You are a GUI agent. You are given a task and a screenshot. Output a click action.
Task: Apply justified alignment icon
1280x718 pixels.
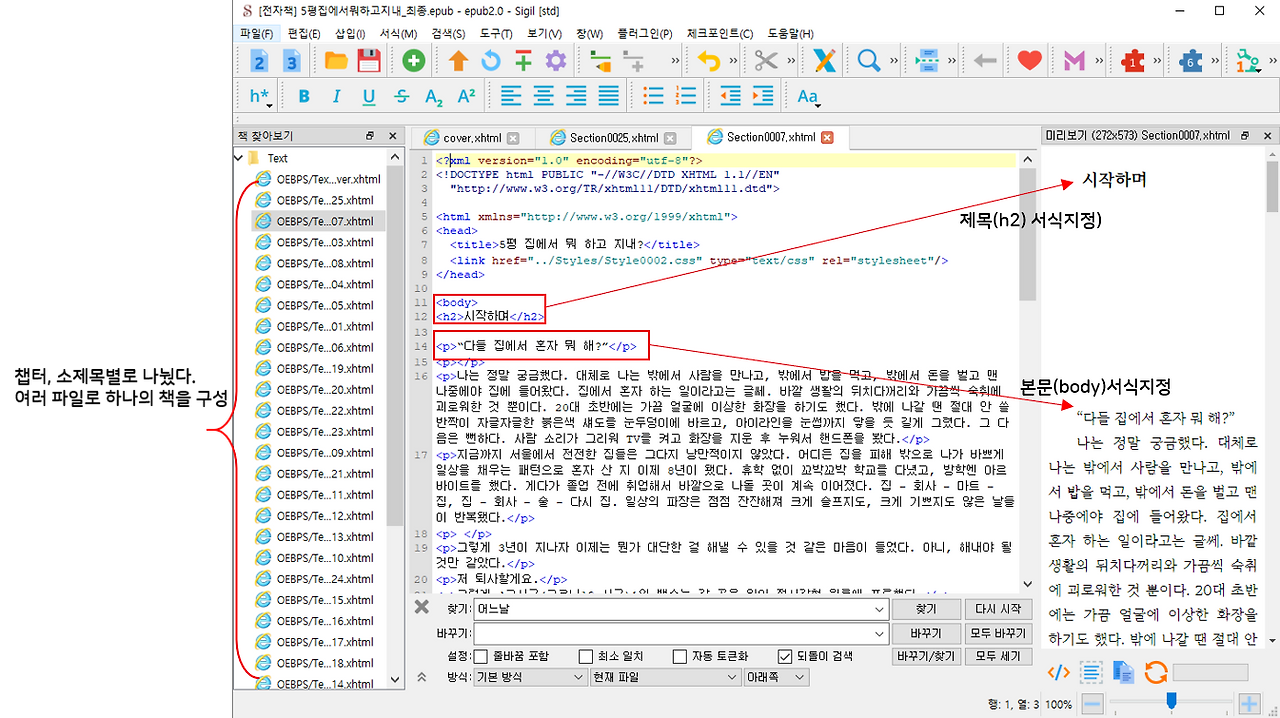click(x=608, y=95)
